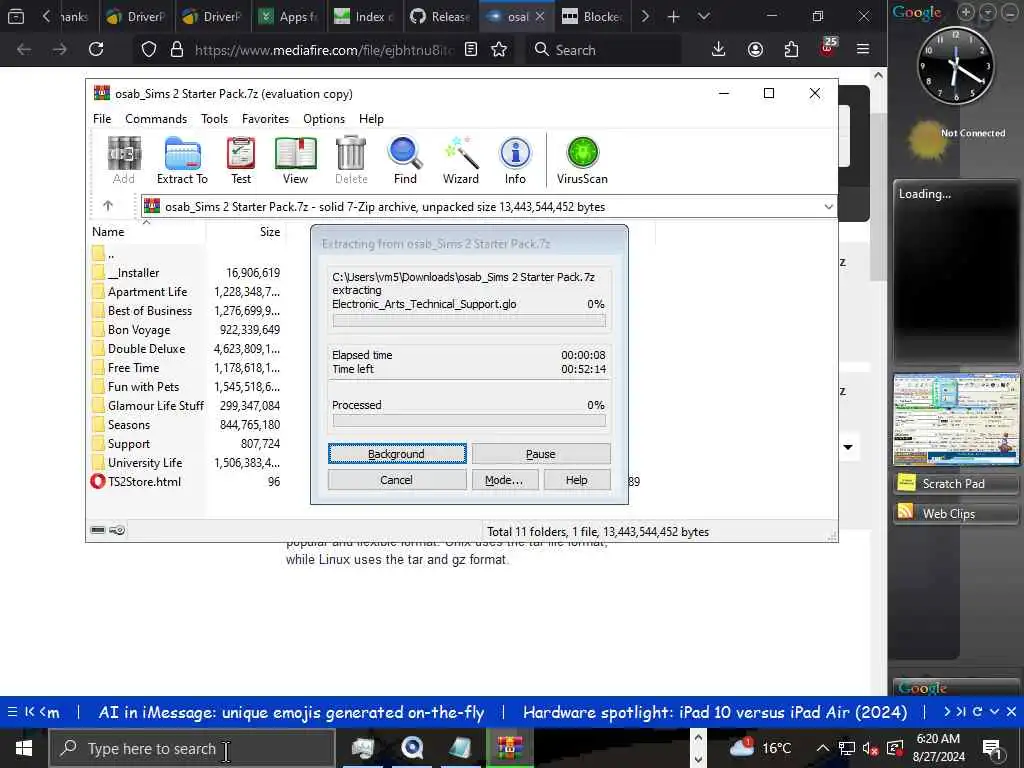The width and height of the screenshot is (1024, 768).
Task: Select the Apartment Life folder
Action: point(148,292)
